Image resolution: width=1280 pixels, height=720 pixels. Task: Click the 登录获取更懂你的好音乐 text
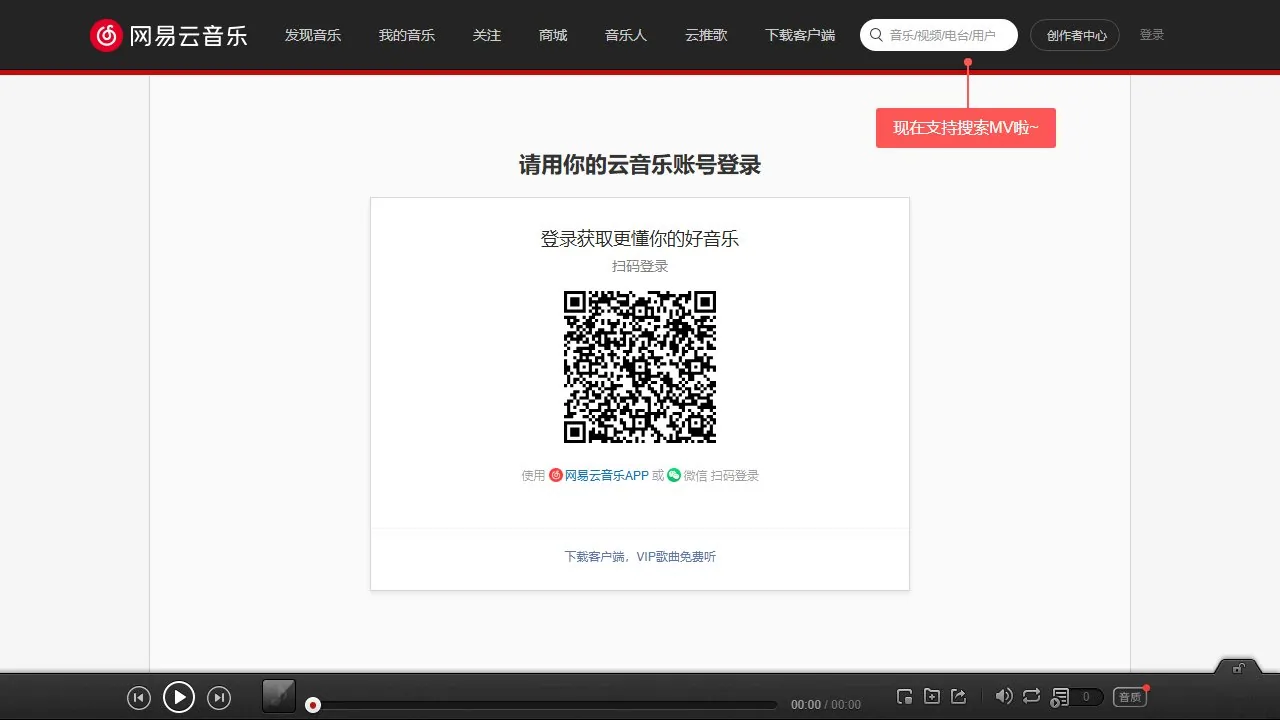(640, 239)
